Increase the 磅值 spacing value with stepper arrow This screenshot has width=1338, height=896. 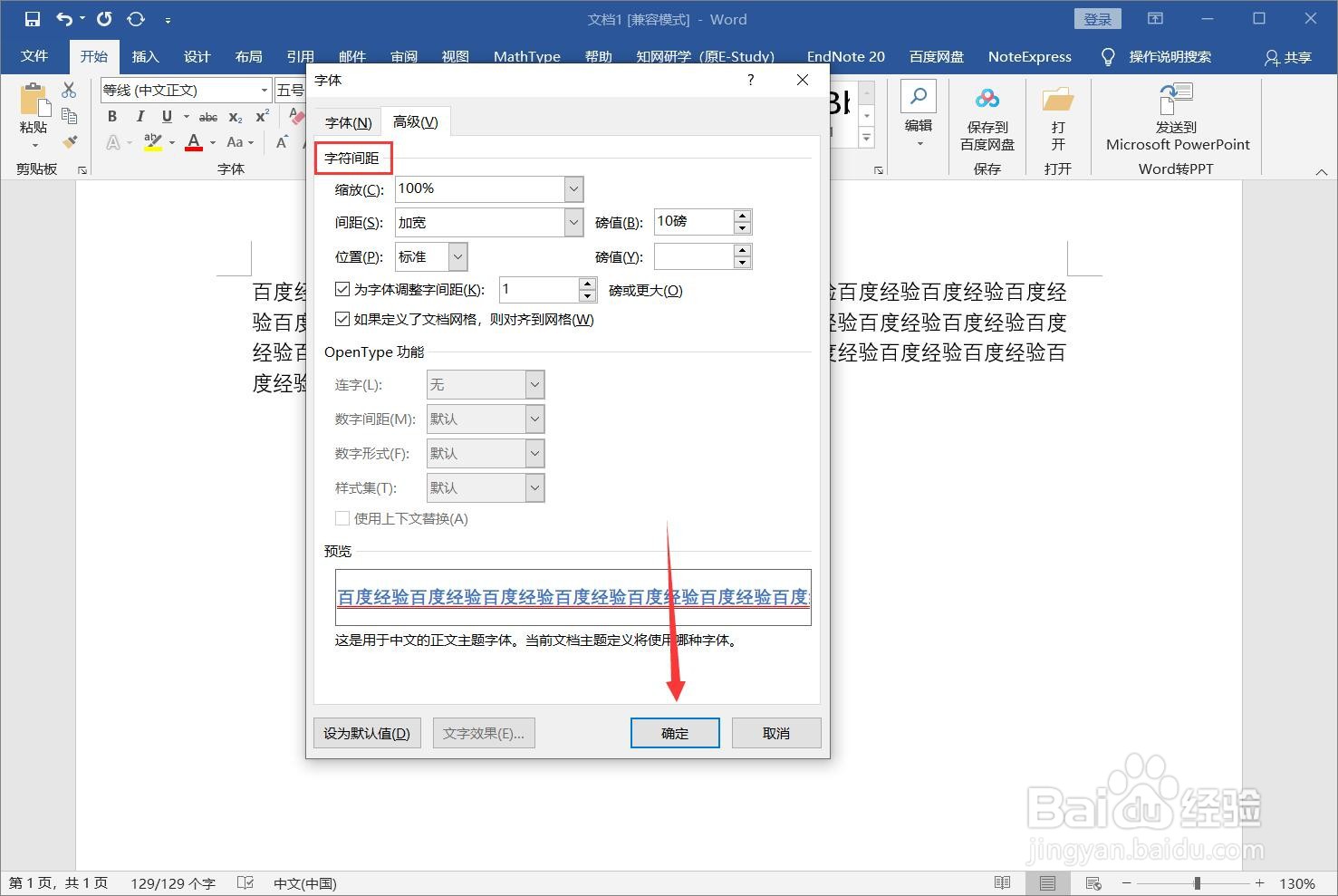[x=743, y=216]
